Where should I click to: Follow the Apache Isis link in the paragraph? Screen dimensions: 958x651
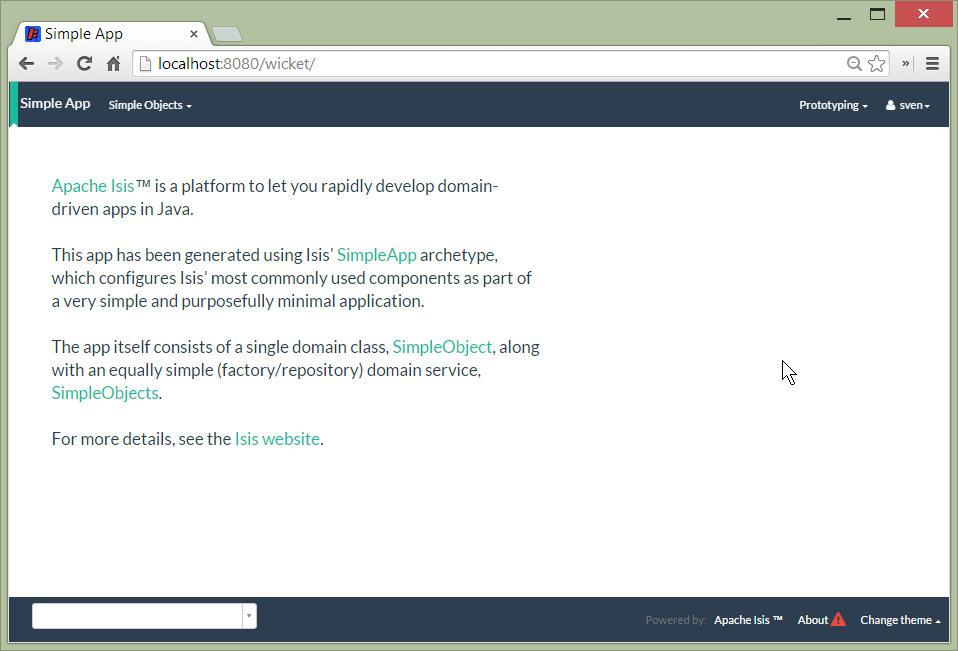(x=93, y=186)
